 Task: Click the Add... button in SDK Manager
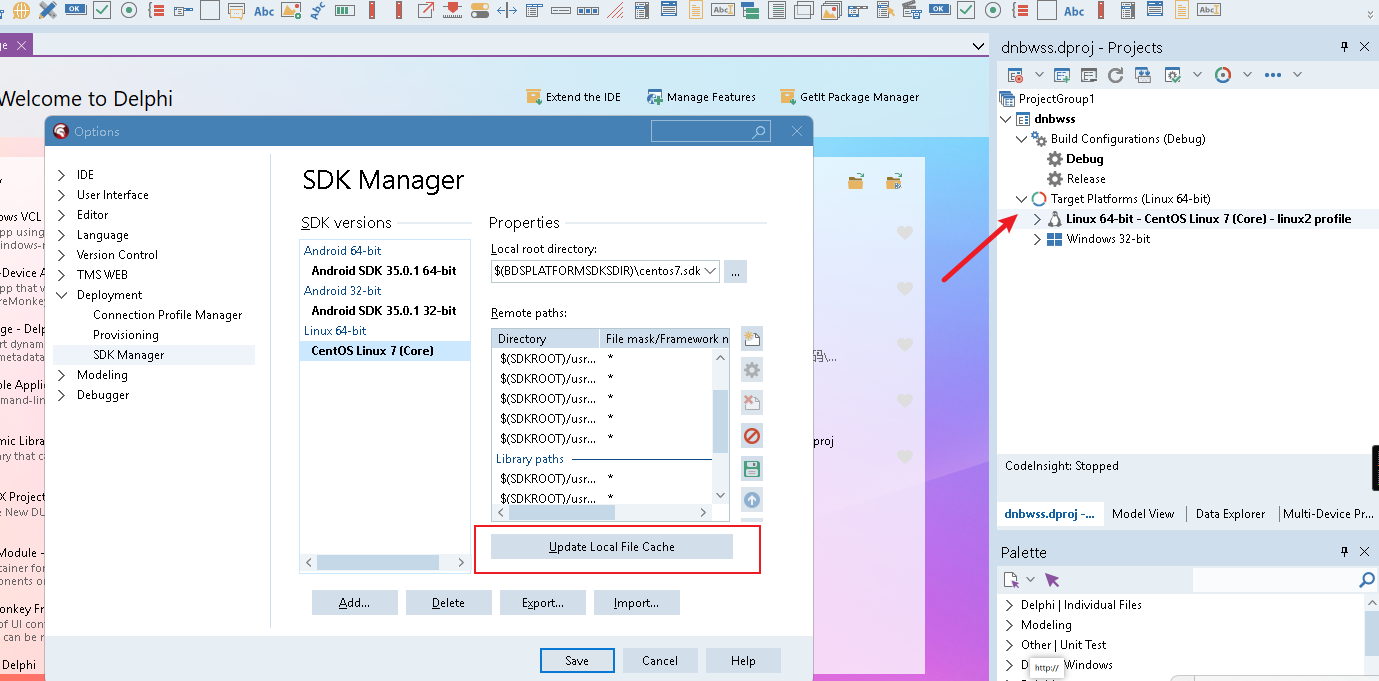(x=355, y=603)
